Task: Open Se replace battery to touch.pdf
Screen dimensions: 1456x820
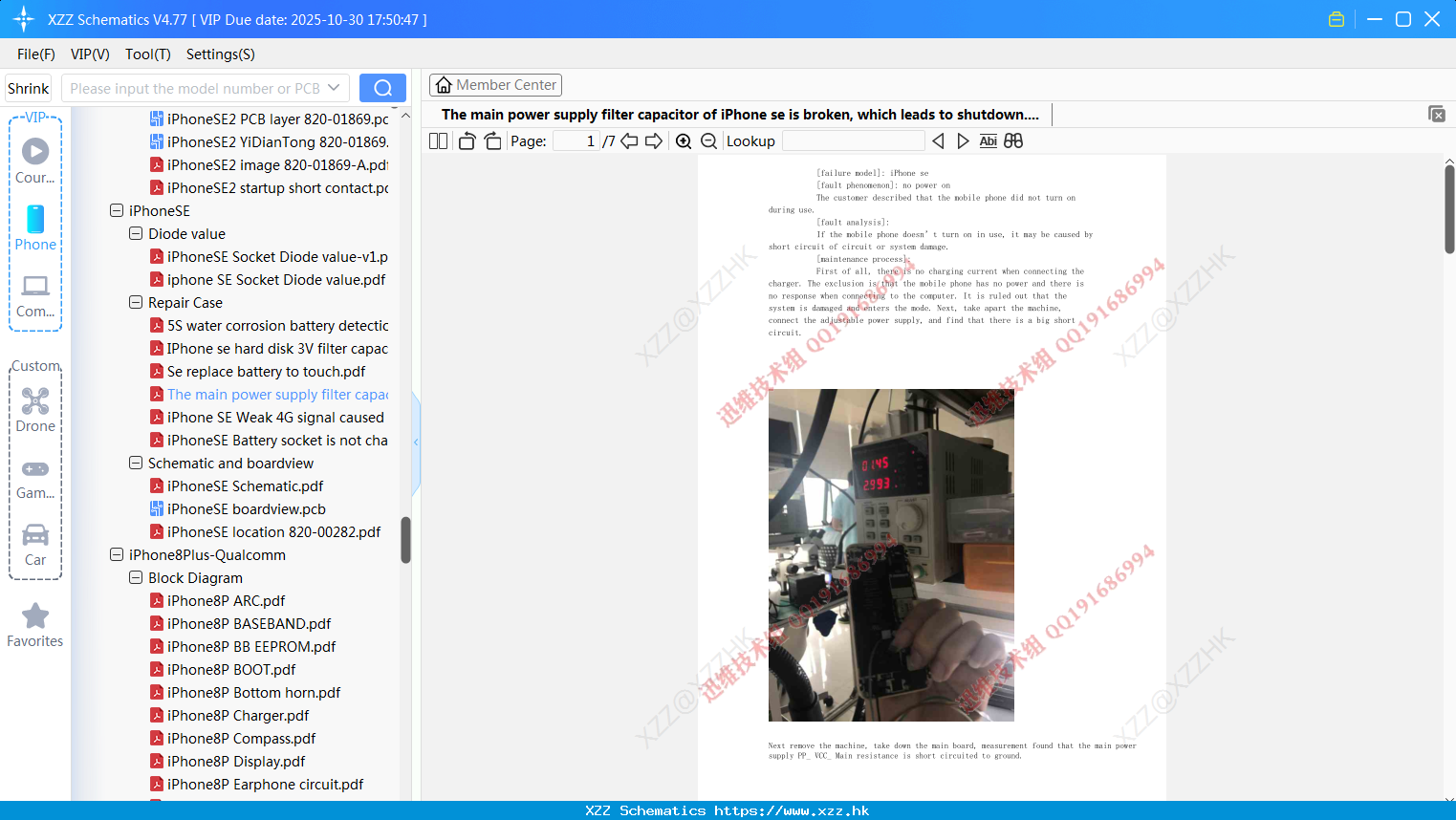Action: [x=258, y=371]
